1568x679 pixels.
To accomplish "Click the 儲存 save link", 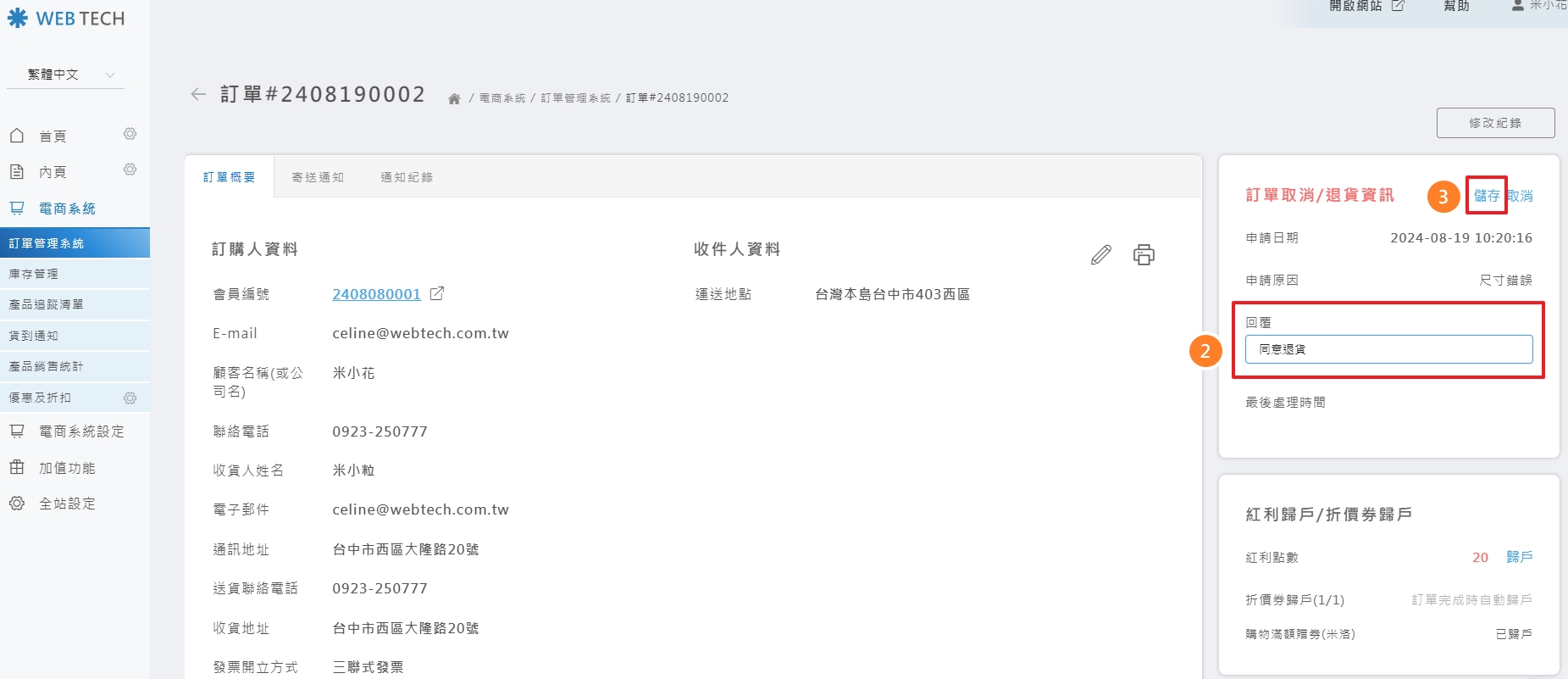I will 1486,196.
